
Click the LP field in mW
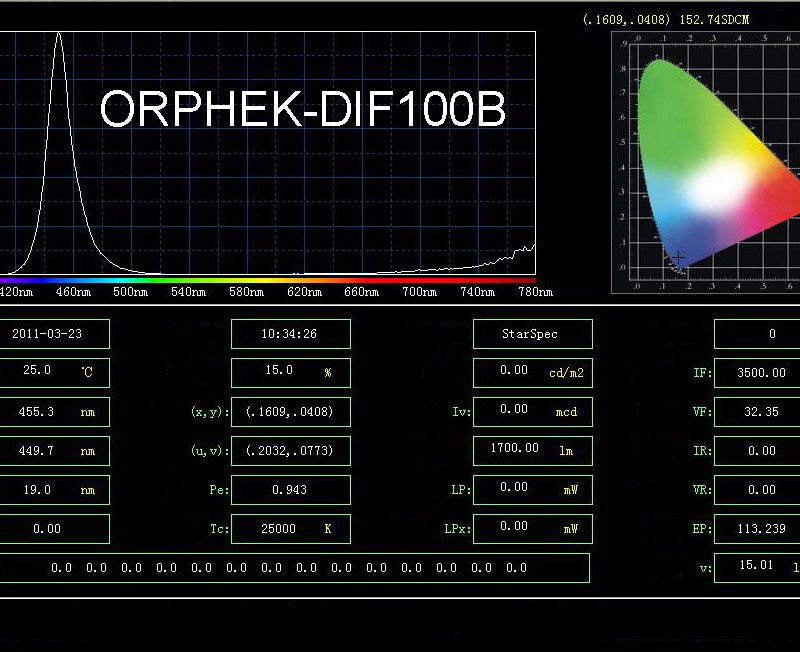click(x=533, y=490)
